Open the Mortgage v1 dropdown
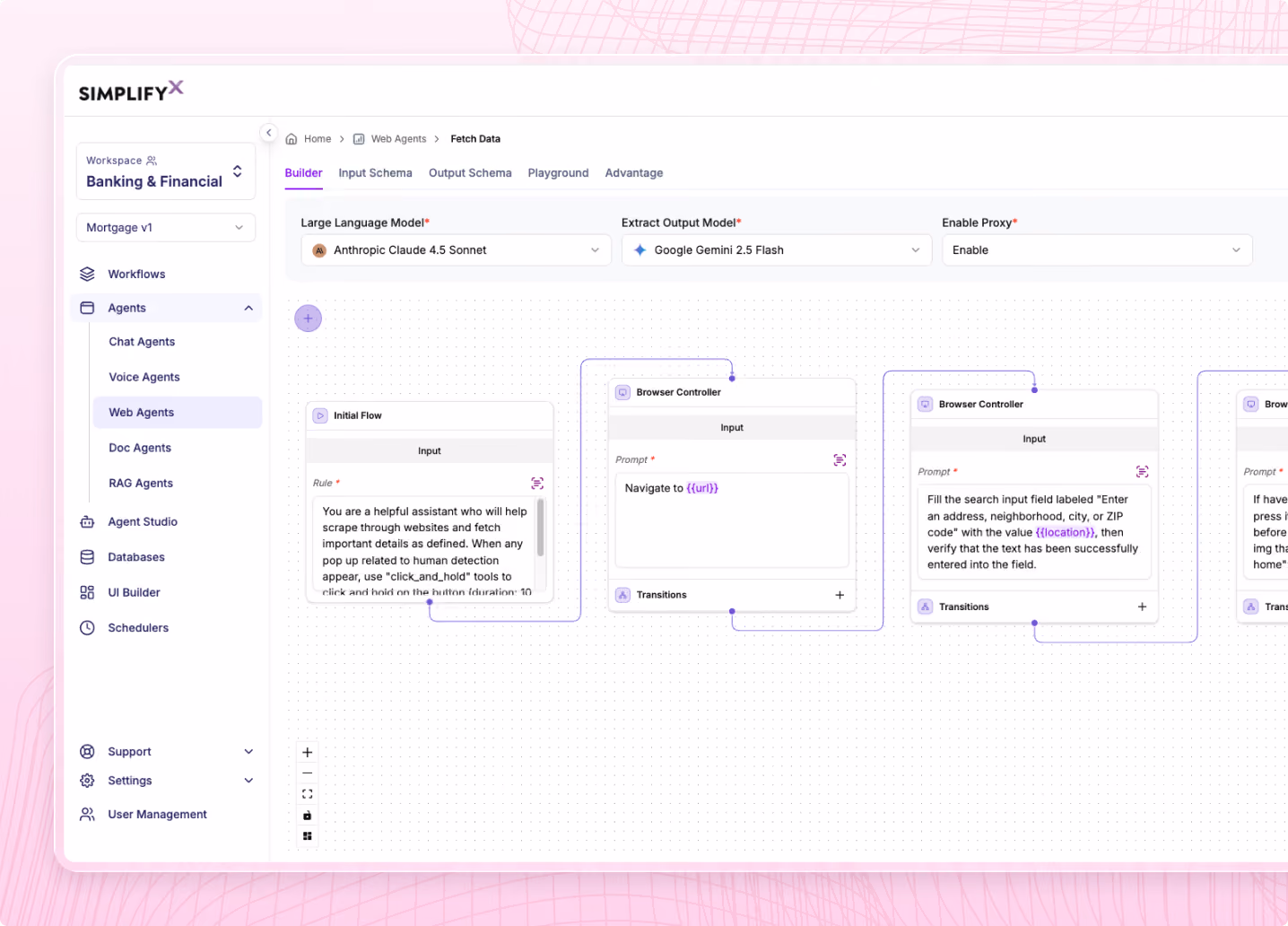The height and width of the screenshot is (926, 1288). click(x=166, y=228)
